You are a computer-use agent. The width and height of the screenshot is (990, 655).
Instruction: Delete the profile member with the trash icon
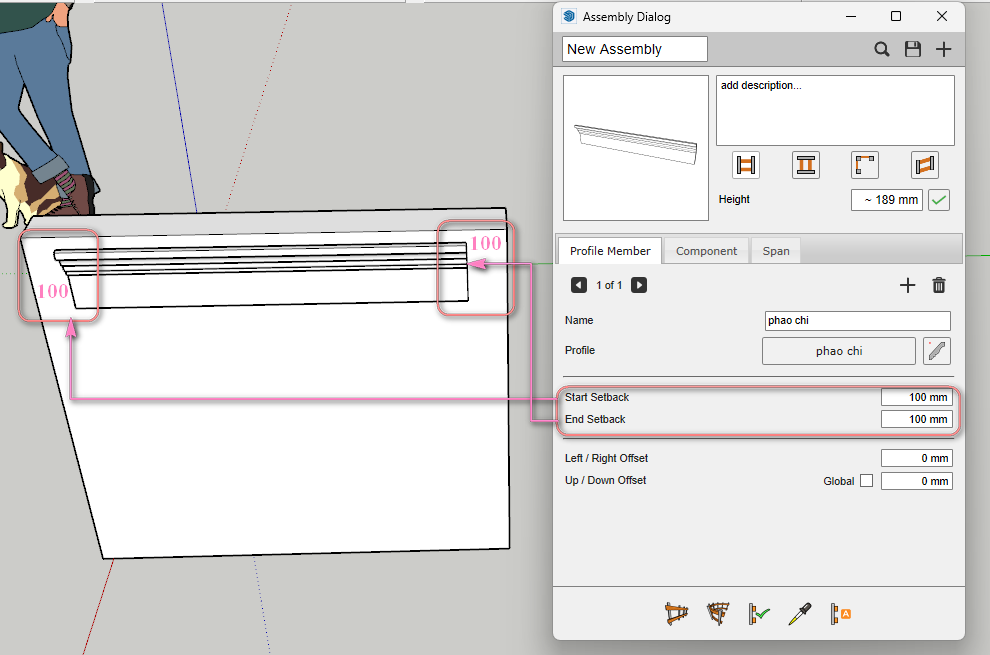(x=939, y=285)
